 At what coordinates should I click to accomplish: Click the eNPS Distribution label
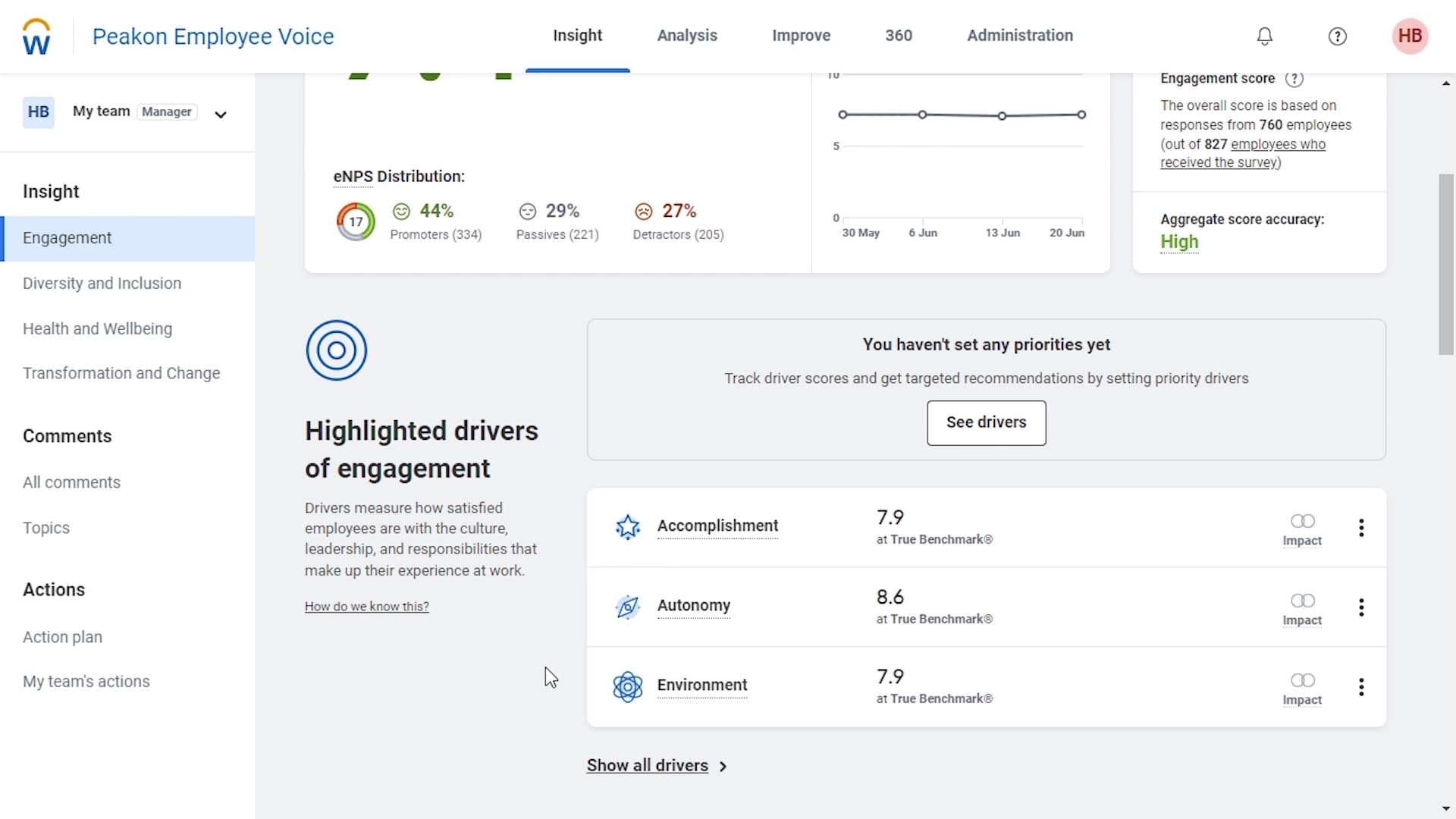(x=399, y=177)
